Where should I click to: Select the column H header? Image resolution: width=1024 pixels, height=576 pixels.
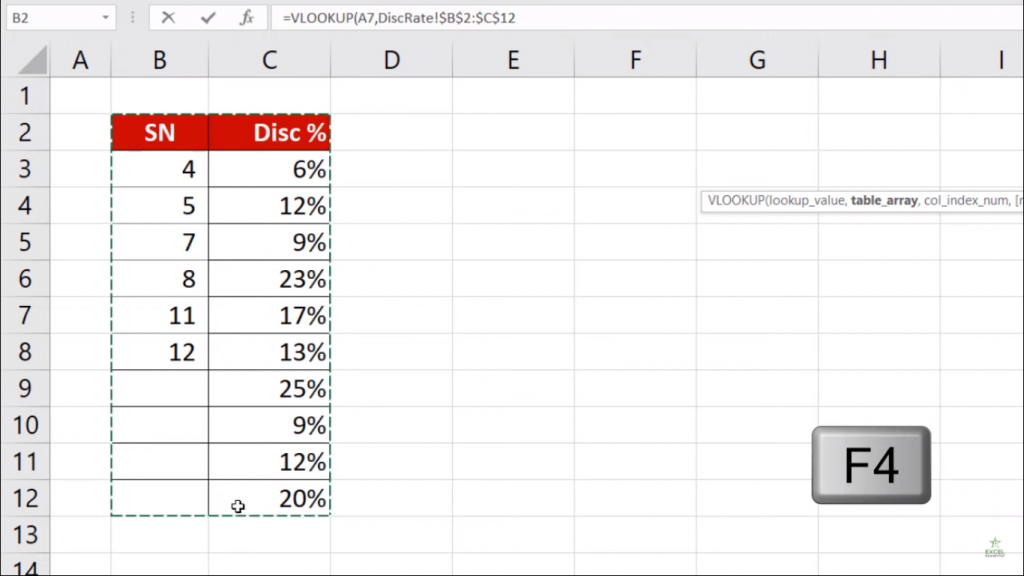click(x=878, y=59)
